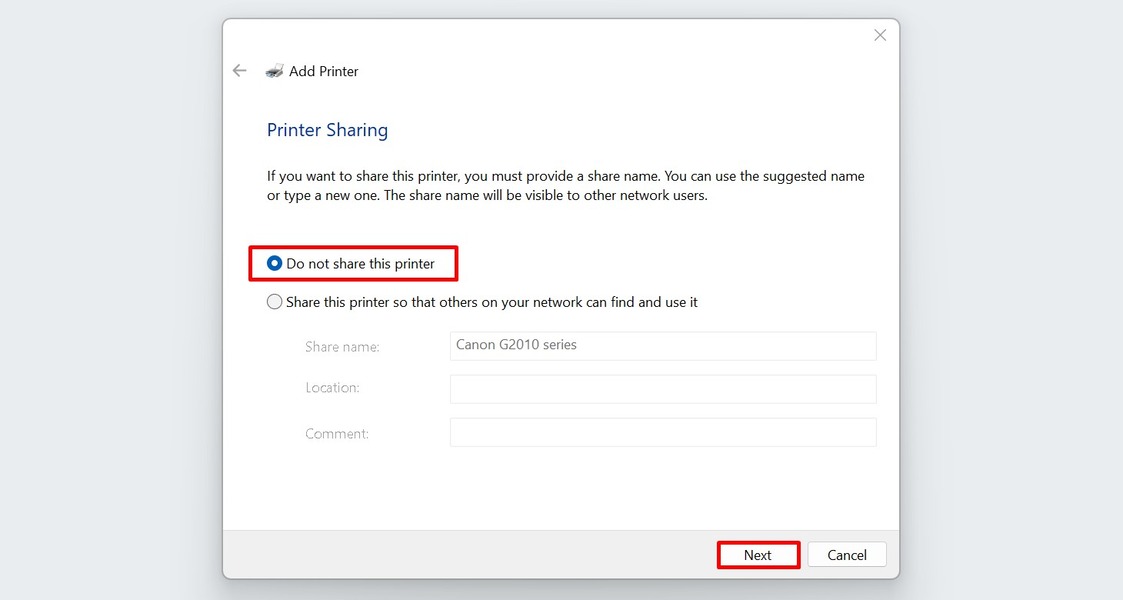Image resolution: width=1123 pixels, height=600 pixels.
Task: Click the Comment input box
Action: (x=662, y=432)
